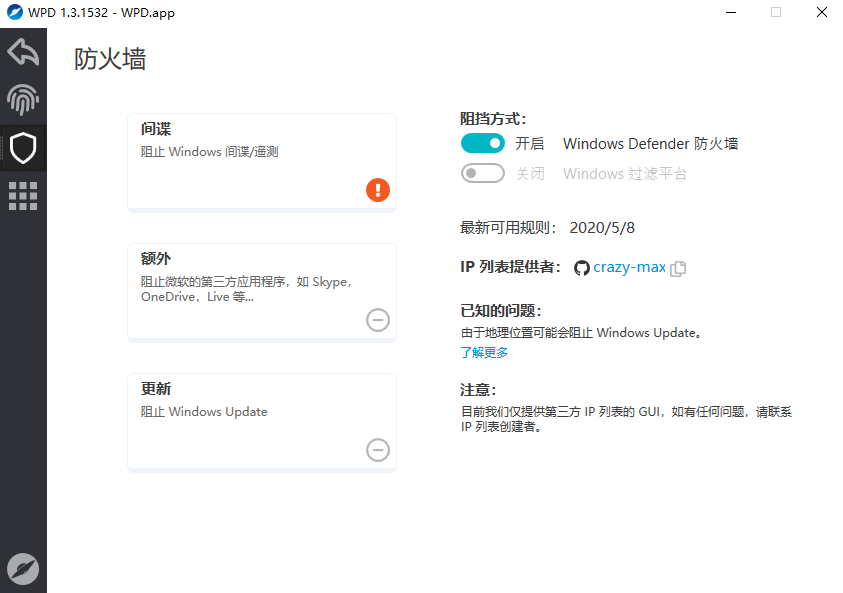Click the minus status icon on 额外 card
Viewport: 843px width, 593px height.
point(378,320)
